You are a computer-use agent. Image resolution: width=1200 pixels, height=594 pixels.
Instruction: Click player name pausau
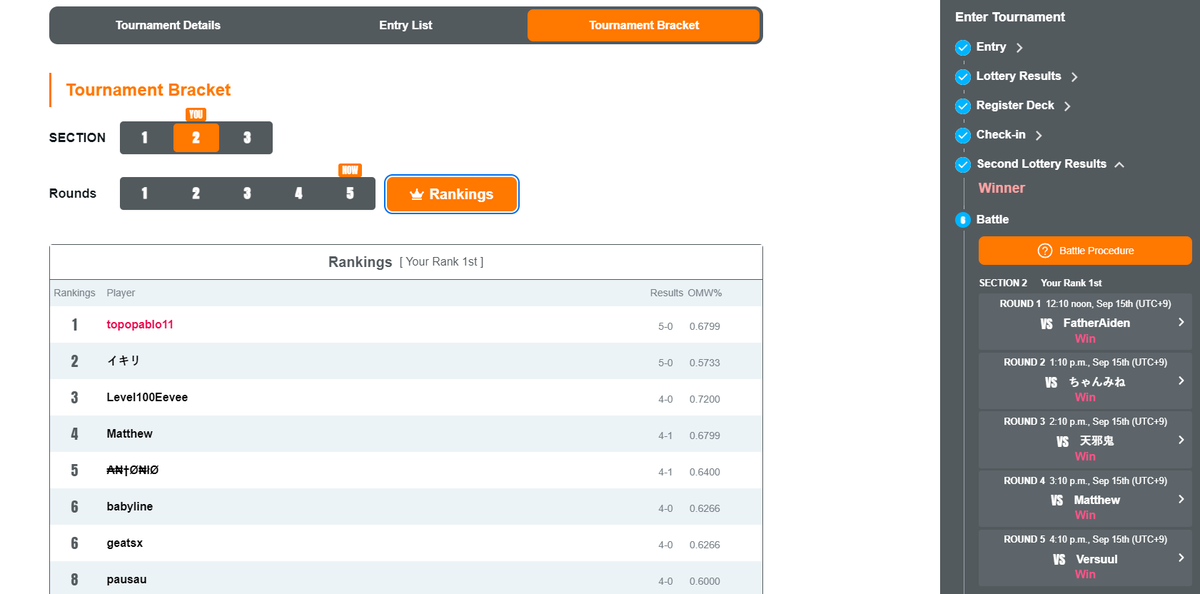[127, 579]
